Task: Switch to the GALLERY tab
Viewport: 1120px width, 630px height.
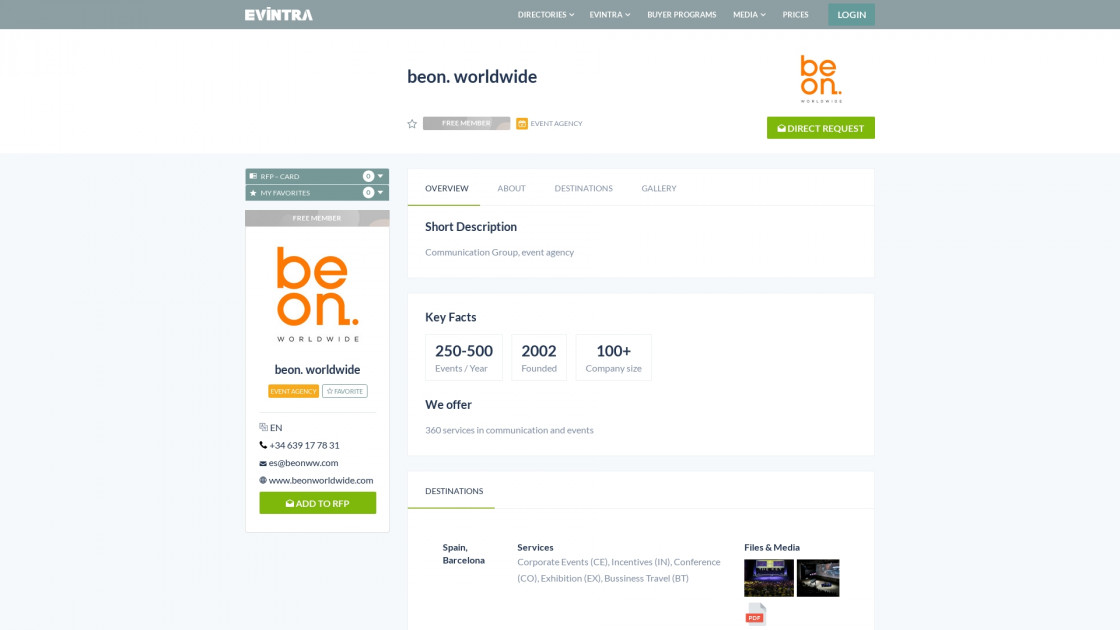Action: tap(659, 188)
